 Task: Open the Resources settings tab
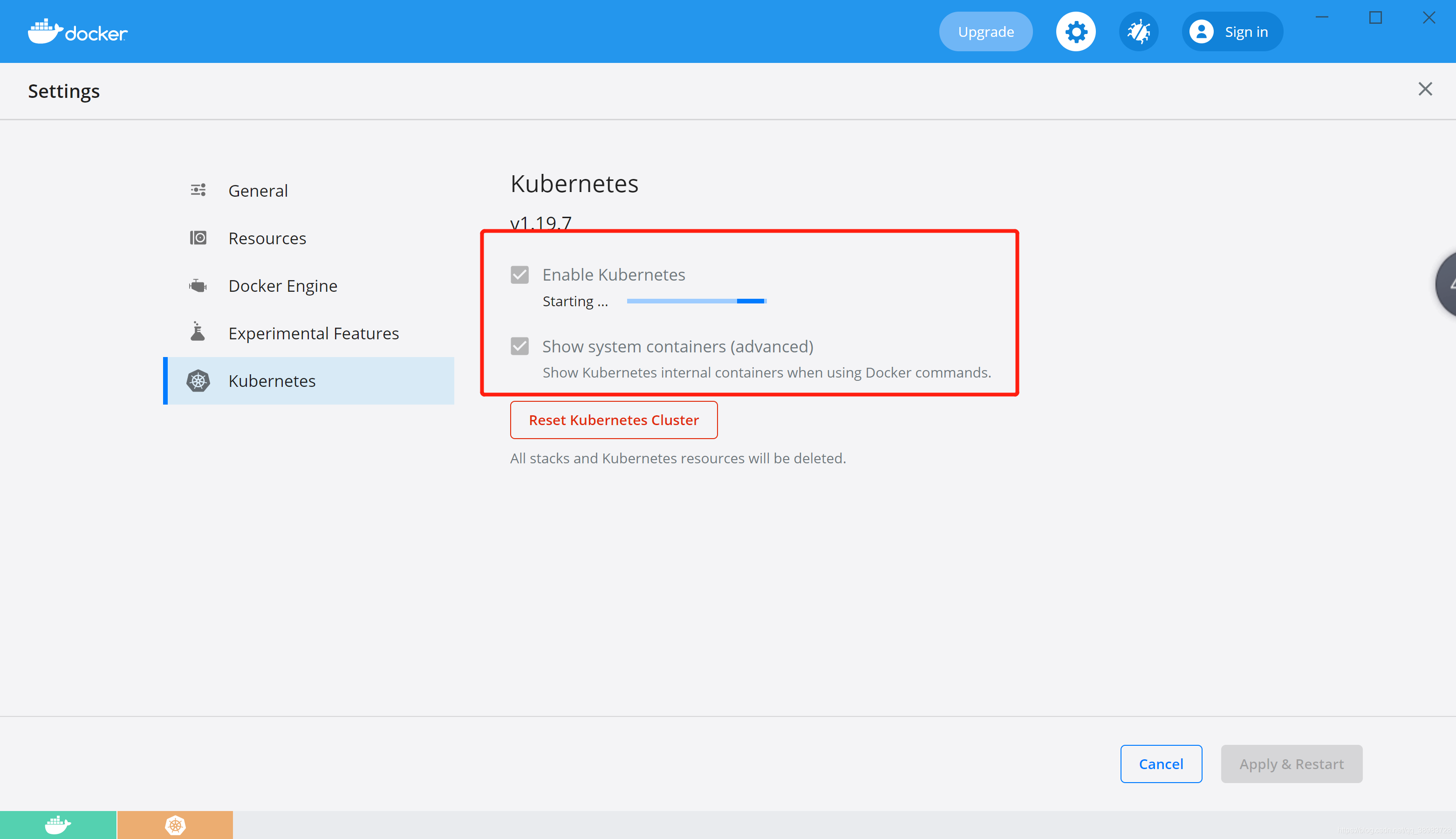(x=309, y=238)
